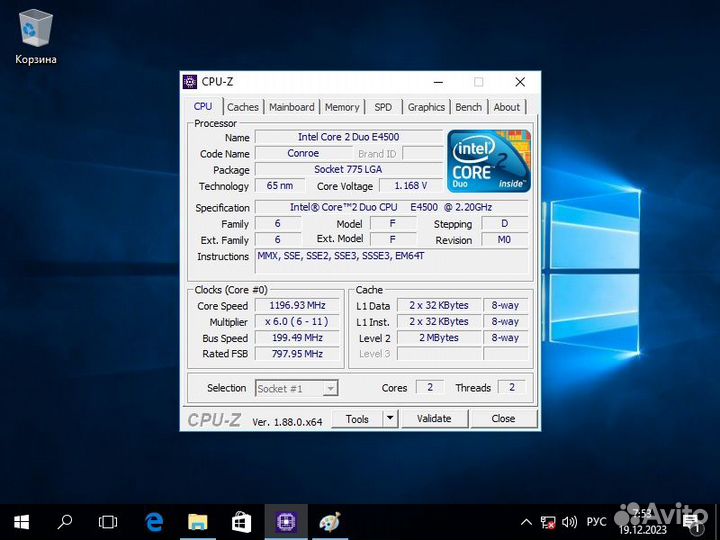Click the volume speaker tray icon

(569, 522)
